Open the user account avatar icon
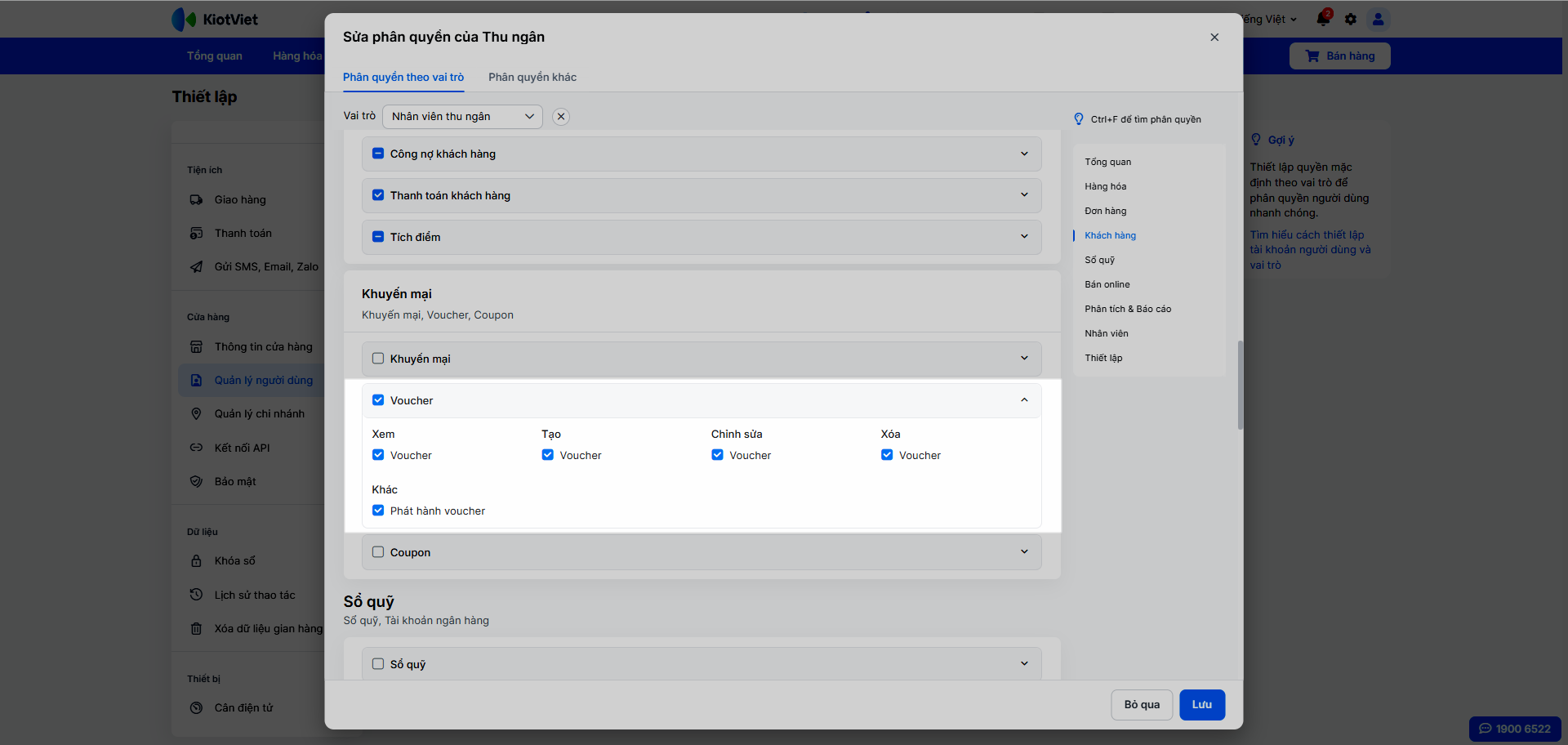The image size is (1568, 745). [1378, 19]
